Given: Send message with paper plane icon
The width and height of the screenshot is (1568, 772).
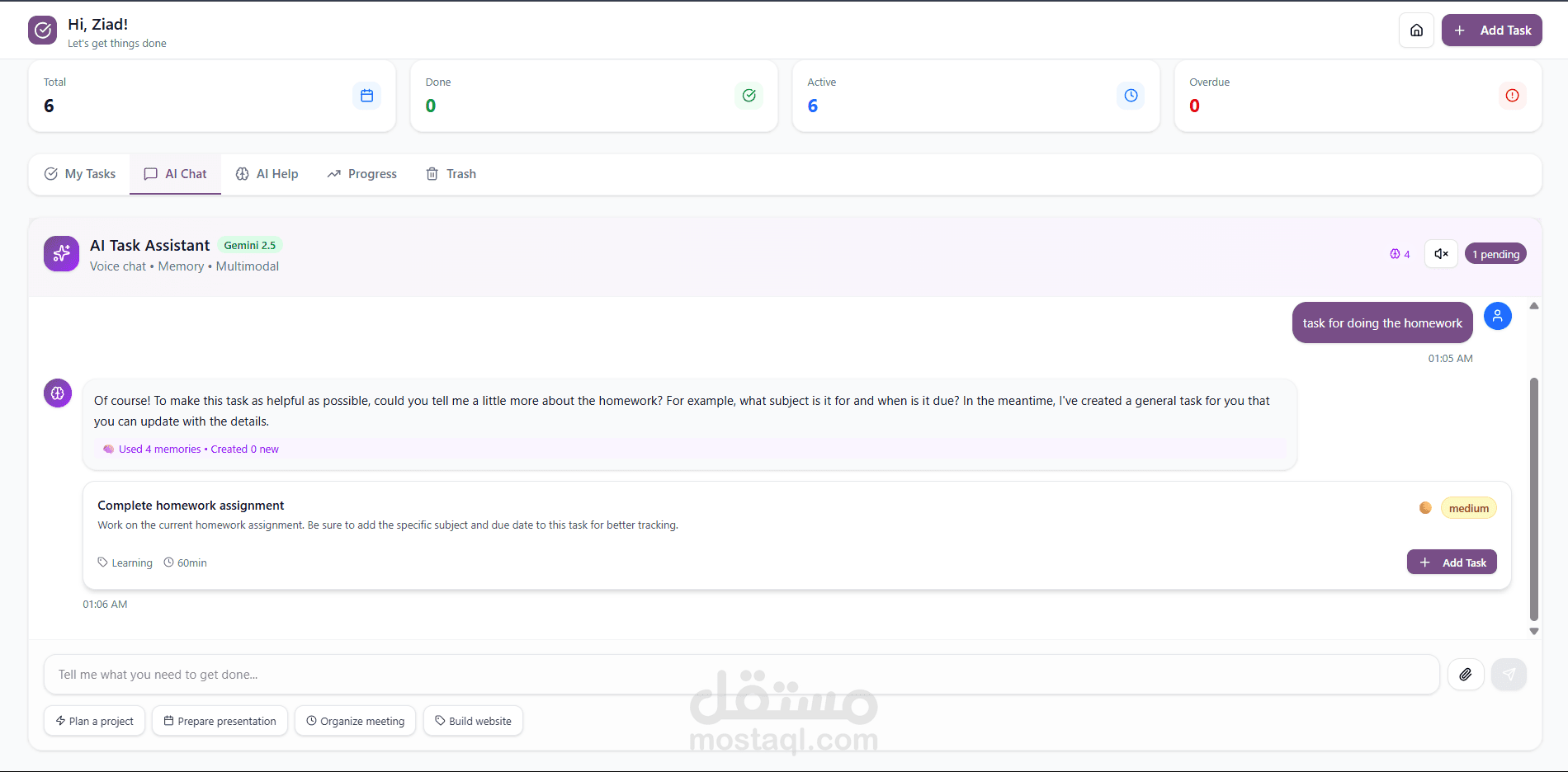Looking at the screenshot, I should click(x=1509, y=675).
